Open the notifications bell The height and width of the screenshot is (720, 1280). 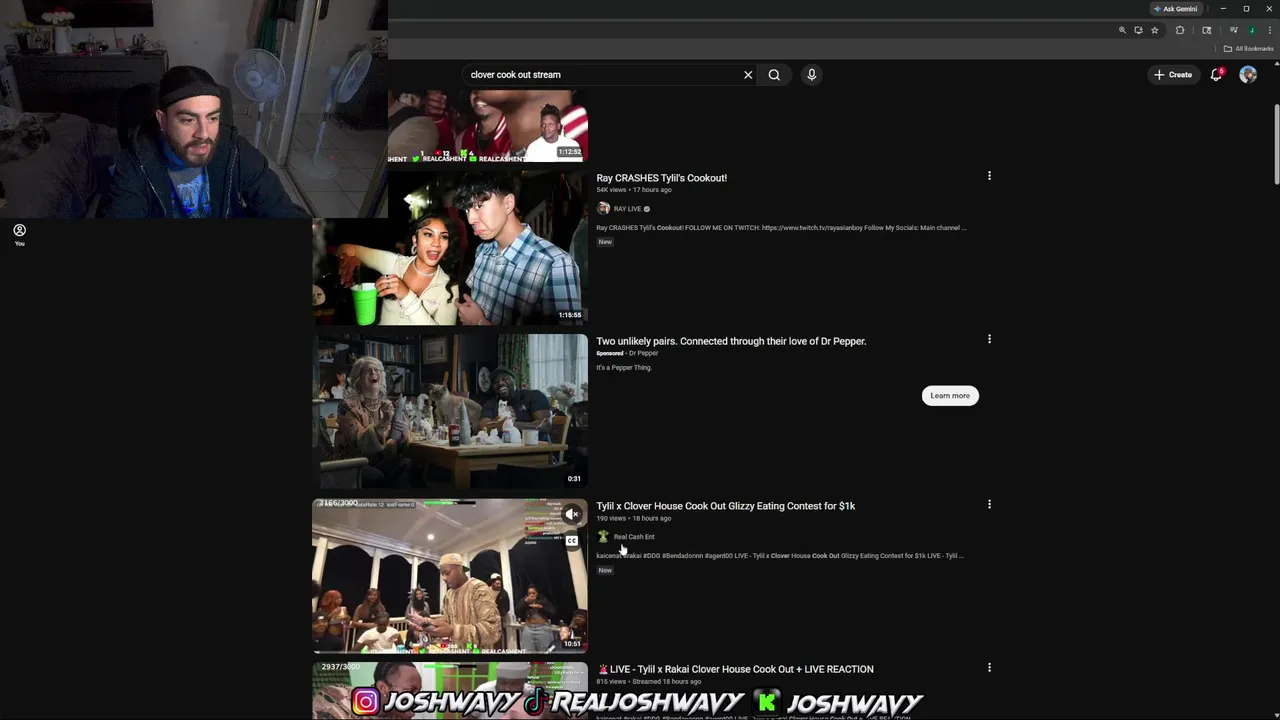[1216, 75]
